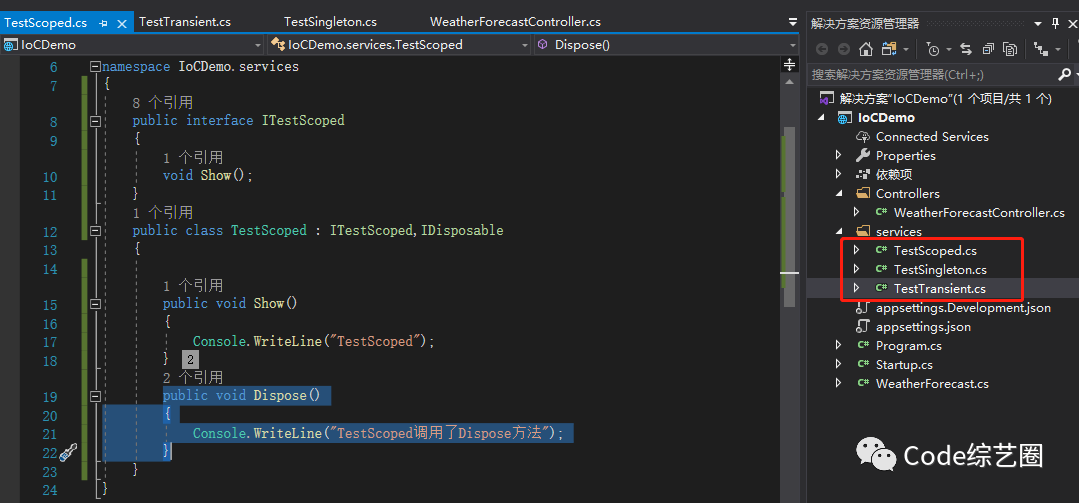This screenshot has height=503, width=1079.
Task: Open the tab overflow dropdown at the tab bar's end
Action: coord(793,22)
